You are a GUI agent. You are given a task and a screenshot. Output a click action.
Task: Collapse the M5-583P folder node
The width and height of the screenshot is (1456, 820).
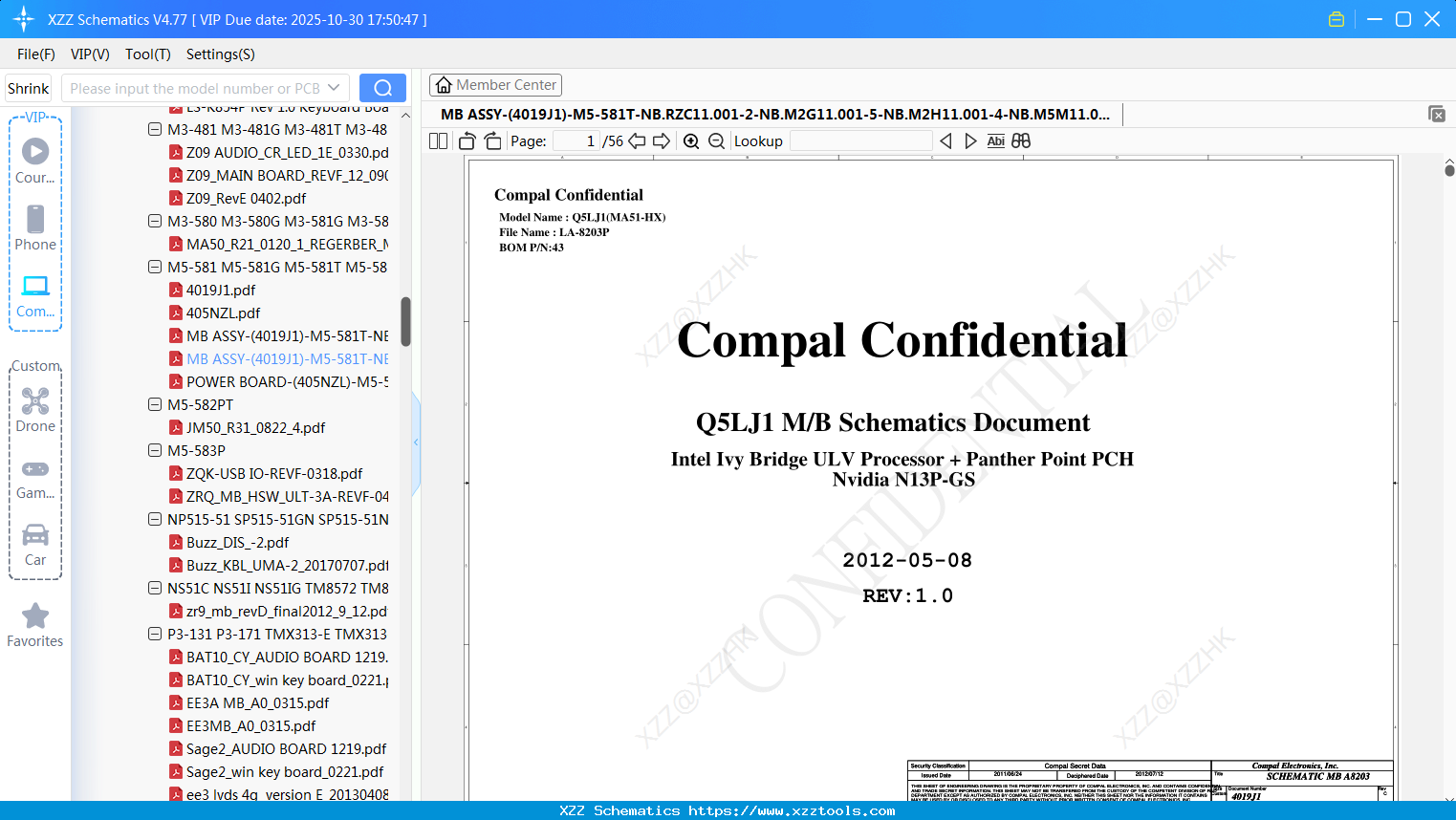point(155,450)
